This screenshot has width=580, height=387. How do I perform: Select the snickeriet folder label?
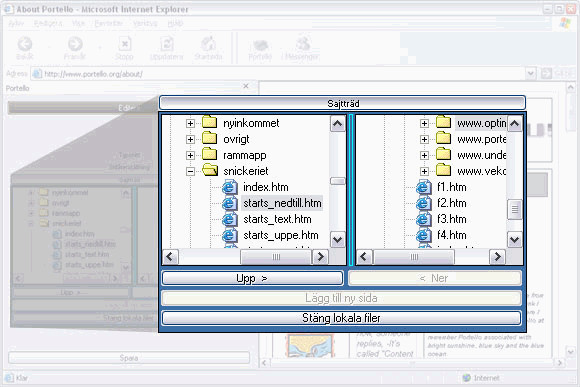[246, 171]
